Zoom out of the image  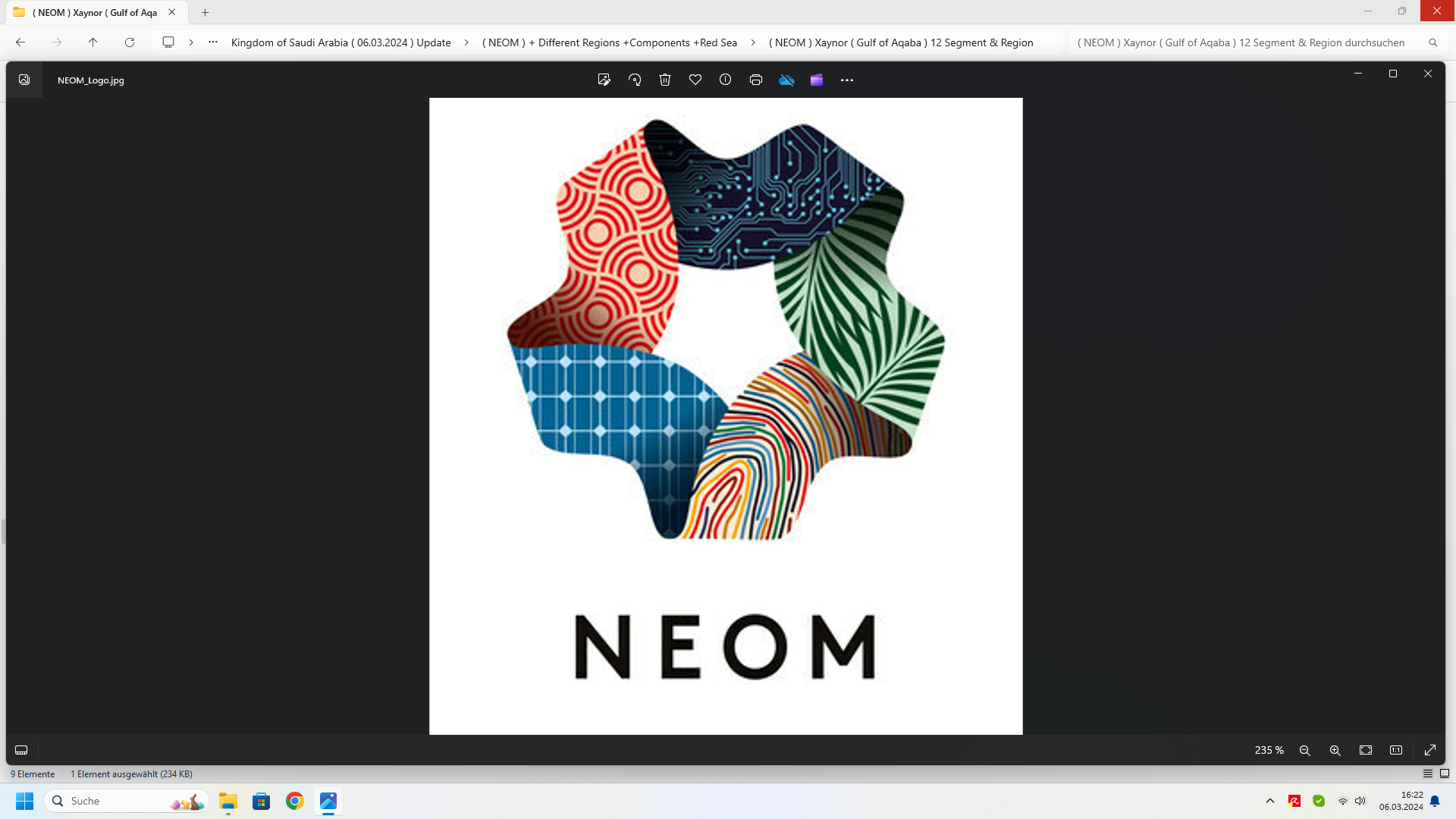(1305, 750)
